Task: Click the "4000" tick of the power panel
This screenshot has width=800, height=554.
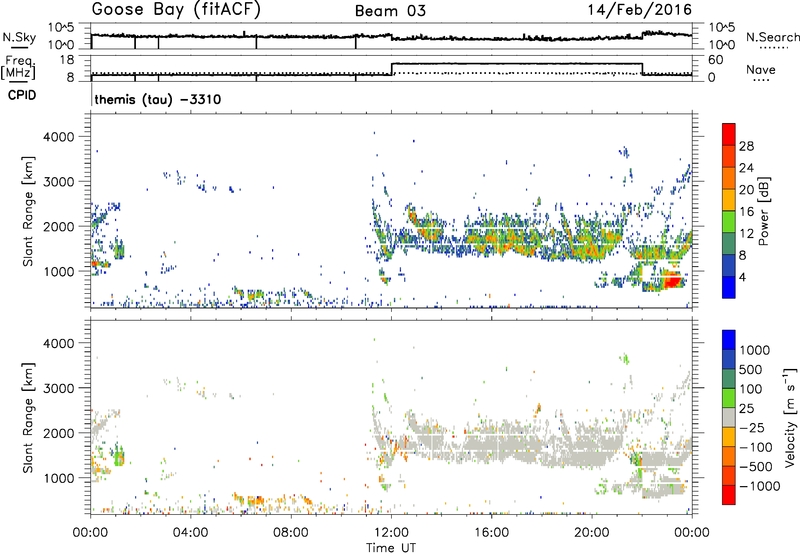Action: (59, 137)
